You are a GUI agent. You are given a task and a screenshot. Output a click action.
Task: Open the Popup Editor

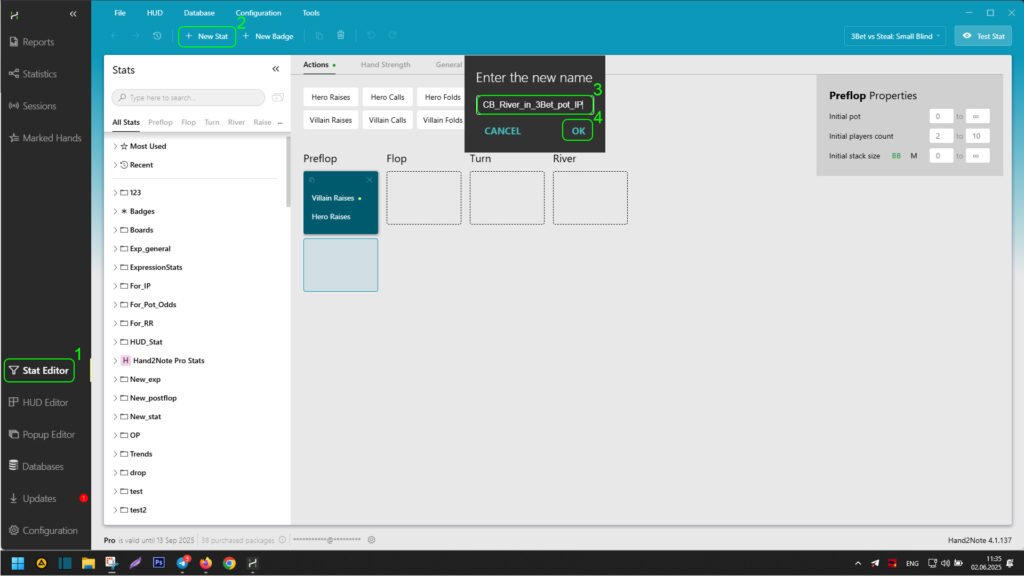click(49, 435)
